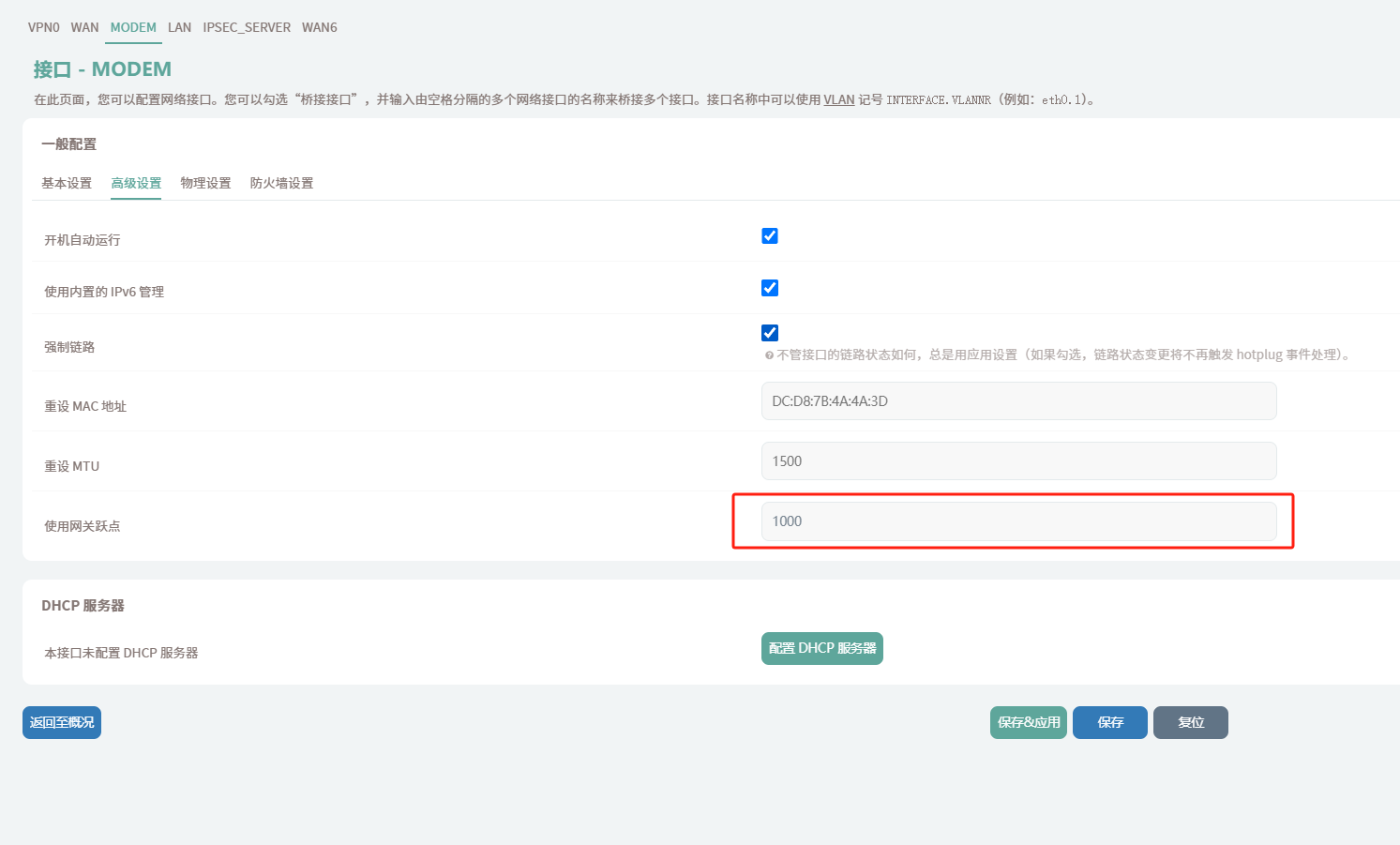Go to the WAN6 interface tab
The height and width of the screenshot is (845, 1400).
pyautogui.click(x=319, y=27)
